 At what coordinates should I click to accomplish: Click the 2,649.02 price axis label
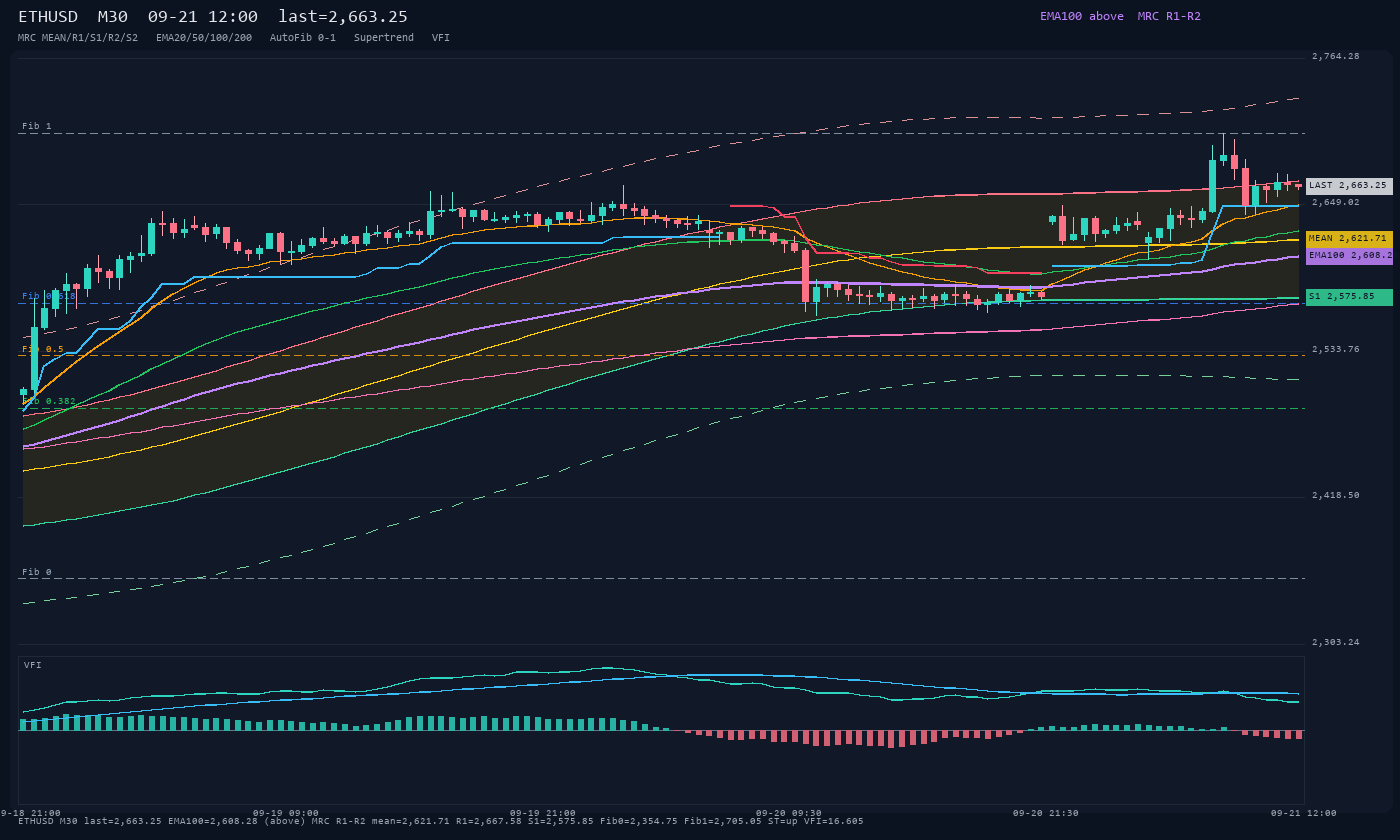[x=1336, y=203]
